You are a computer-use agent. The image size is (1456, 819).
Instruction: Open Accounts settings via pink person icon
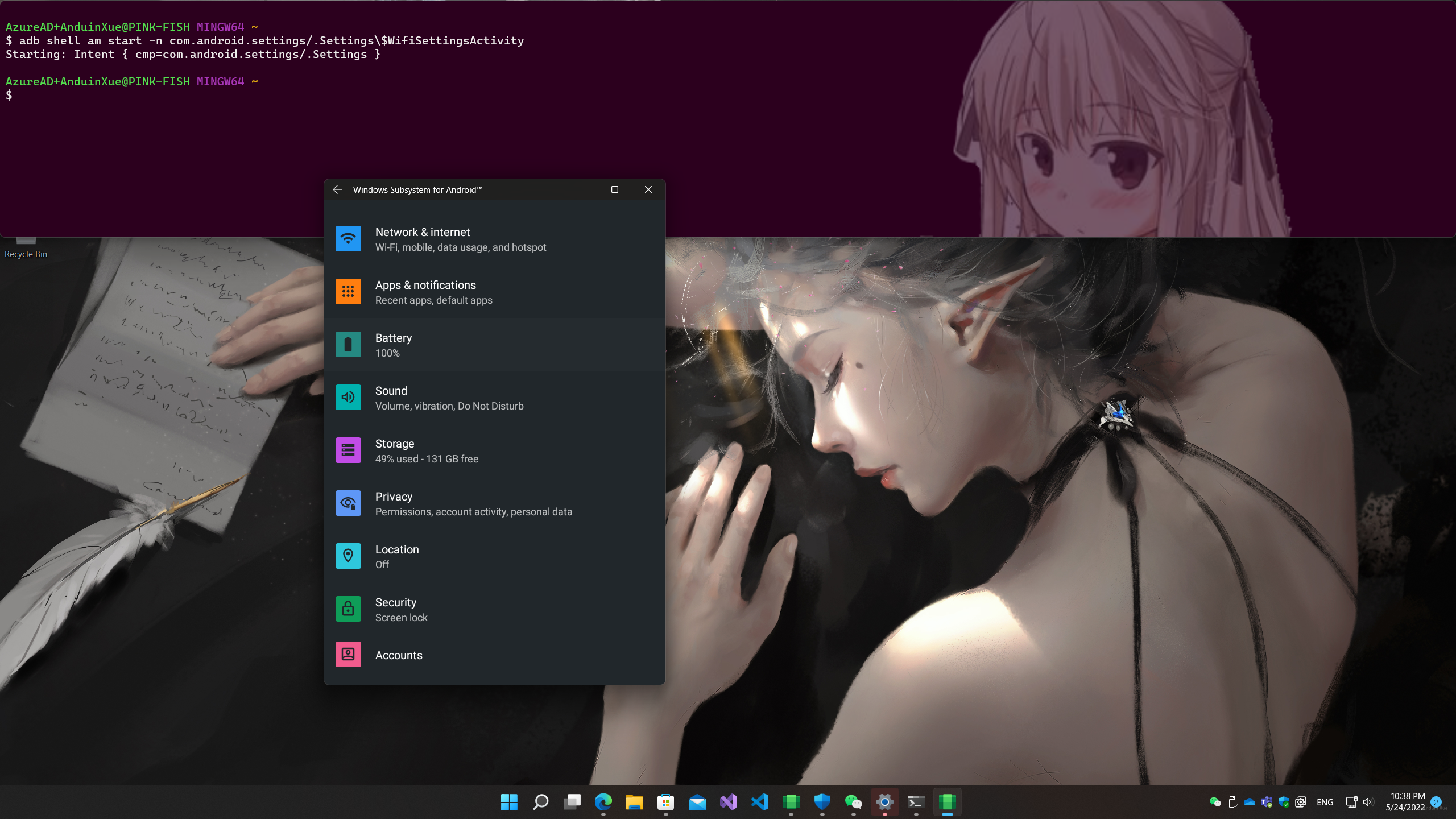(348, 655)
